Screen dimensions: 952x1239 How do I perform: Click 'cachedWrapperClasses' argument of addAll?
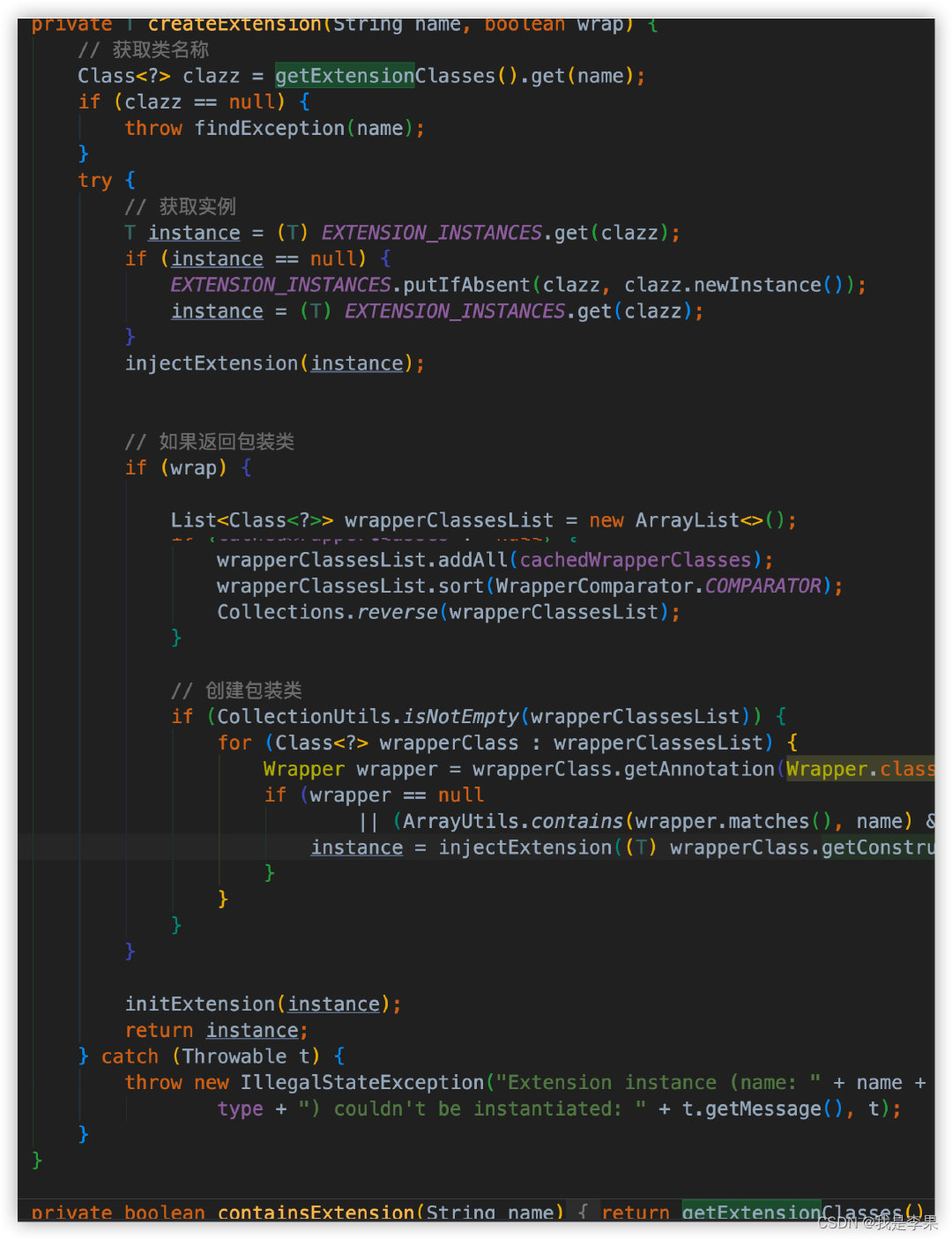[x=636, y=560]
